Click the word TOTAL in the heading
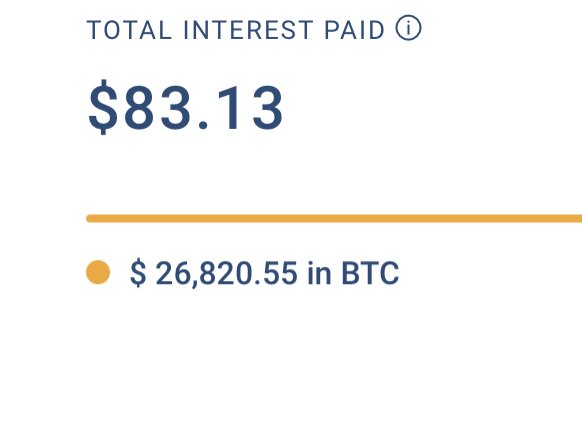The height and width of the screenshot is (426, 582). (130, 30)
